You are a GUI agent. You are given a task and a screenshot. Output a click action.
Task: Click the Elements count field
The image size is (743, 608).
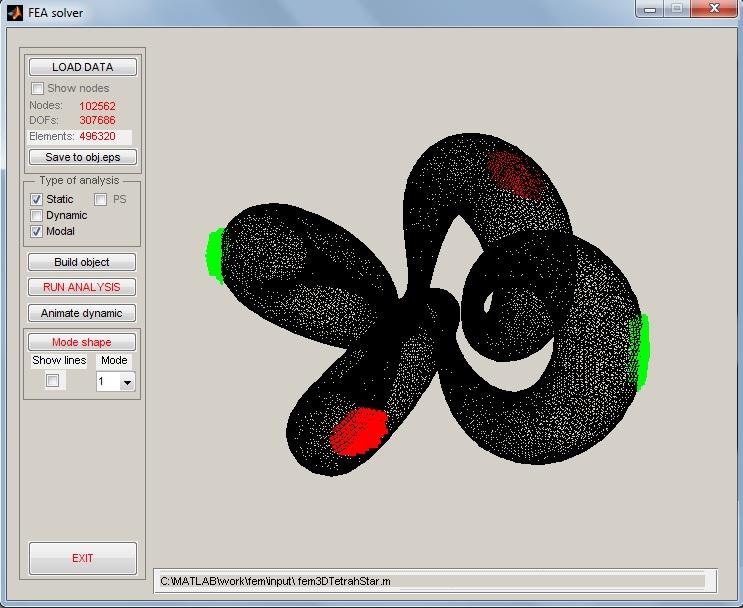pos(104,136)
